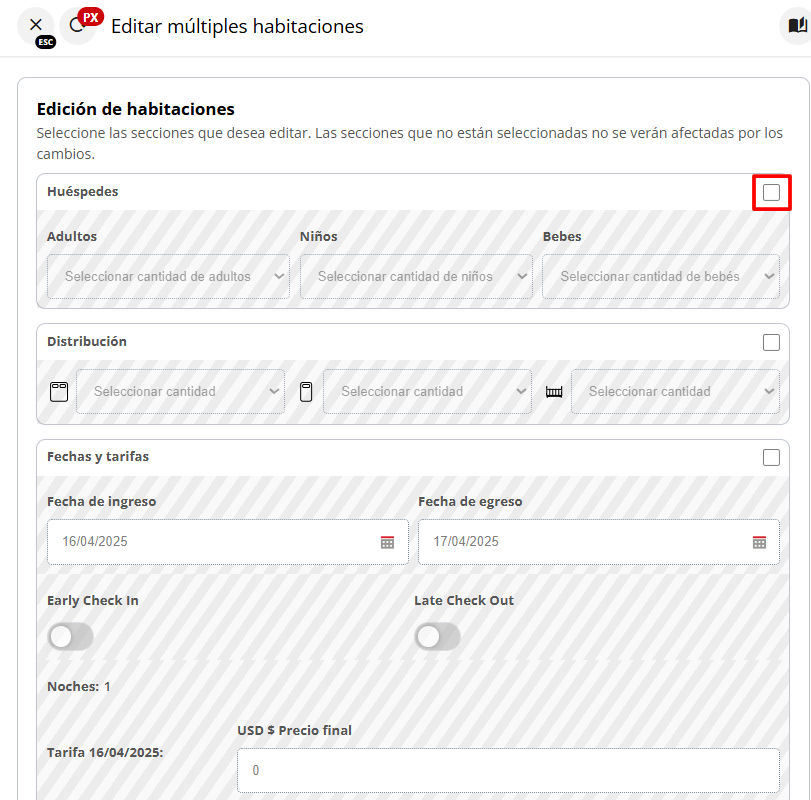Enable the Huéspedes section checkbox
The image size is (811, 800).
[x=770, y=191]
